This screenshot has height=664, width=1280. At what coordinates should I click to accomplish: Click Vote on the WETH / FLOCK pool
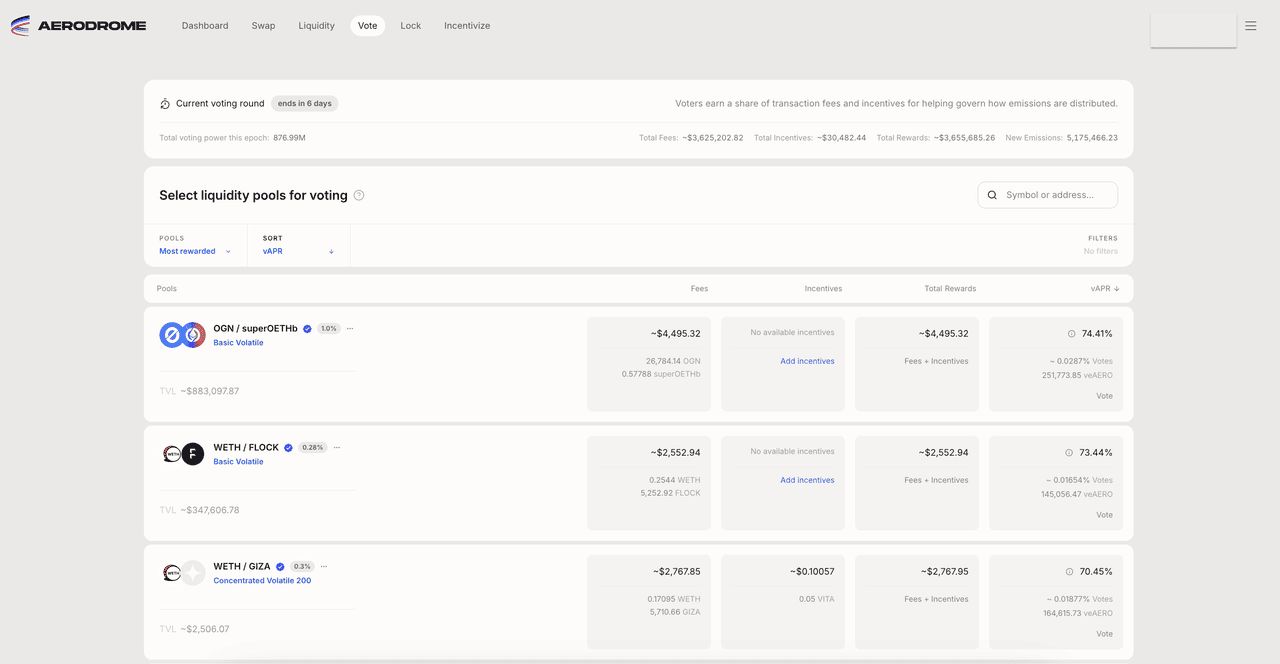[x=1104, y=515]
